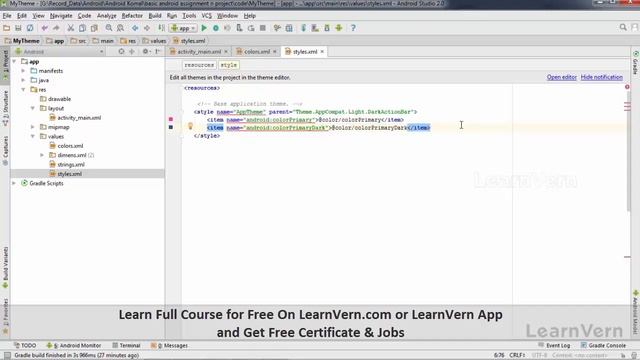This screenshot has height=360, width=640.
Task: Click the Stop square icon
Action: click(x=263, y=28)
